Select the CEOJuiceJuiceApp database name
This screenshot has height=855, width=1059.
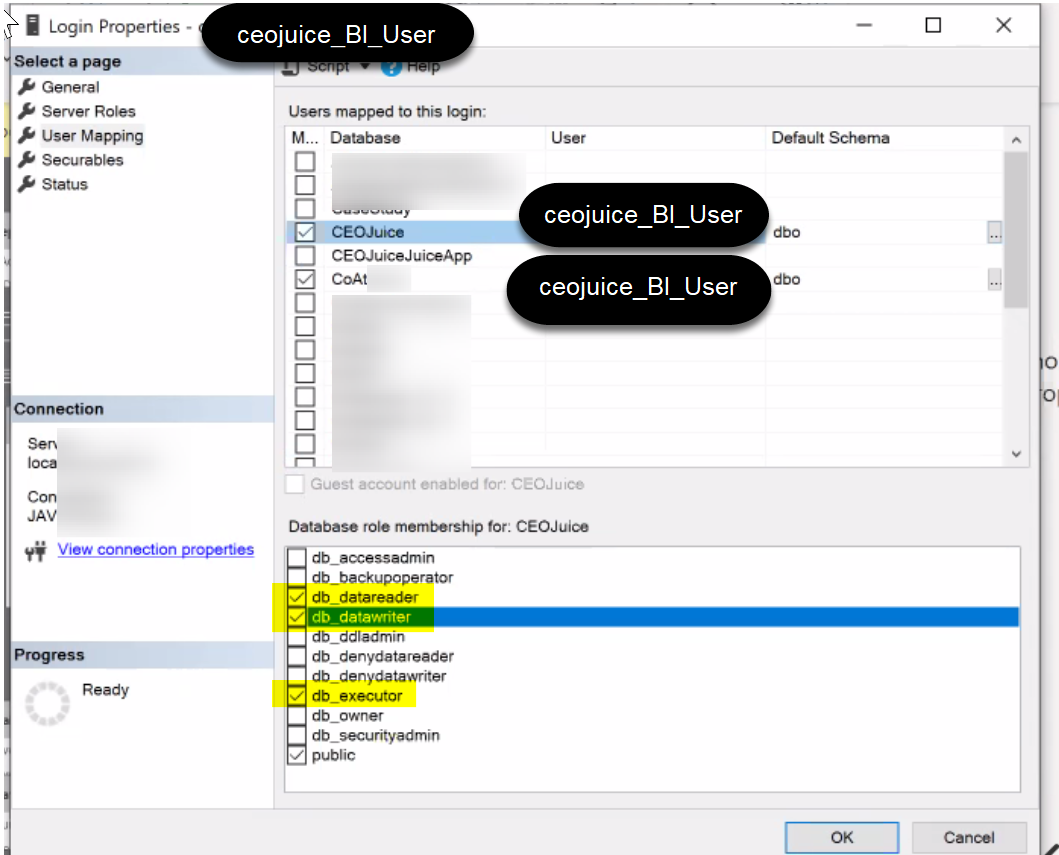401,256
